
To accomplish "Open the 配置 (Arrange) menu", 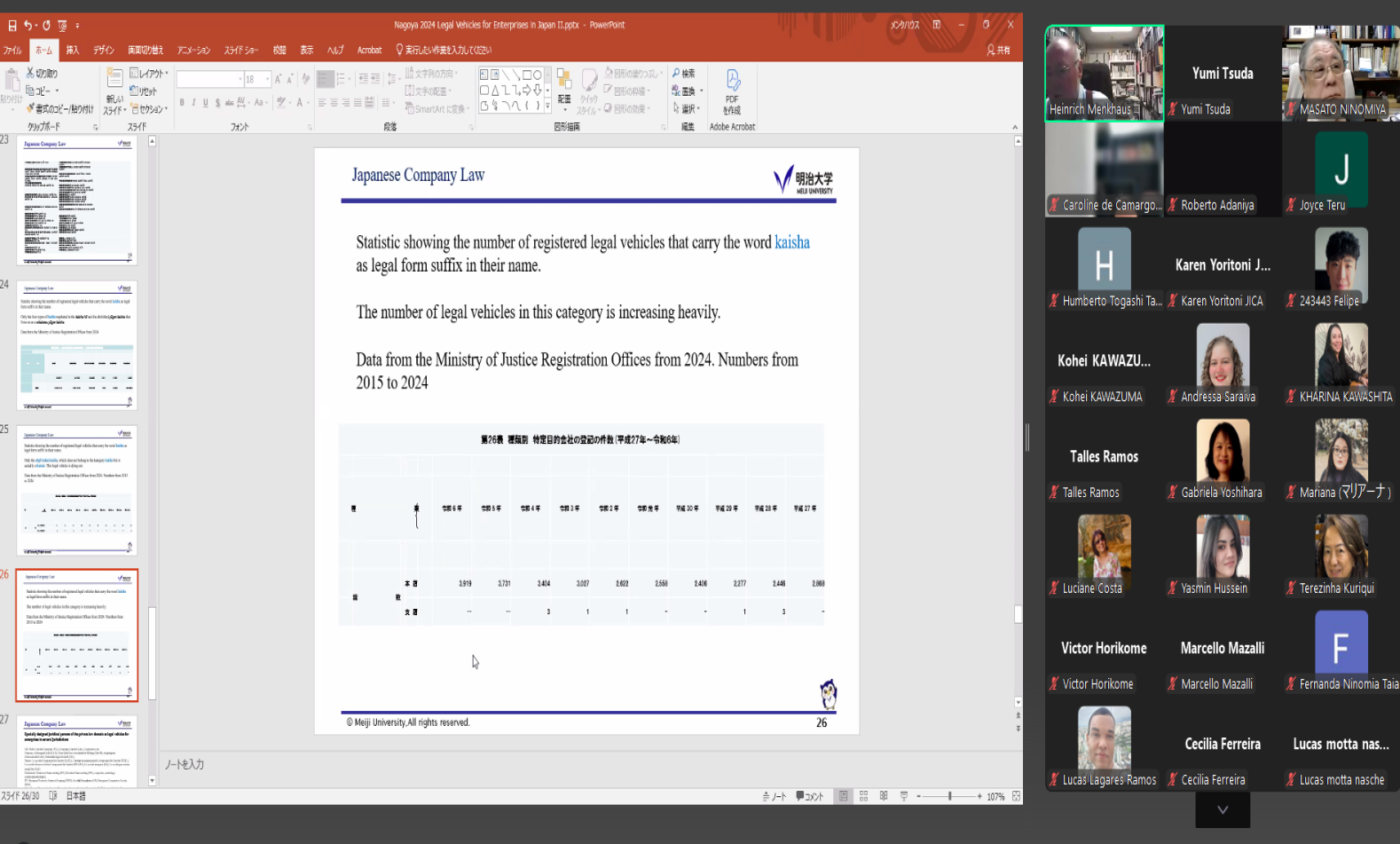I will point(564,91).
